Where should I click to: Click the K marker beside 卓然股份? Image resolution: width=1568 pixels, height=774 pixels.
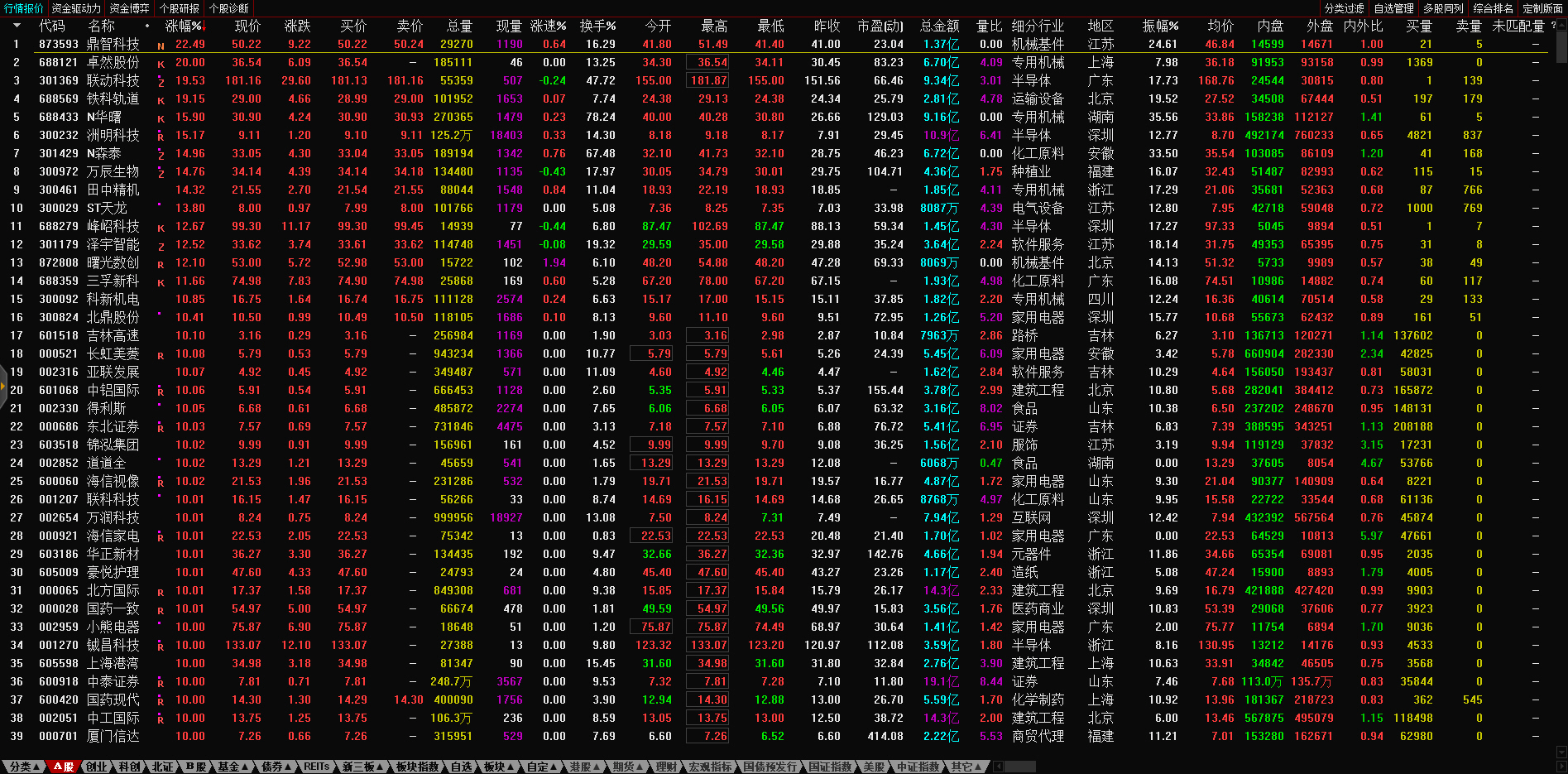click(x=161, y=64)
